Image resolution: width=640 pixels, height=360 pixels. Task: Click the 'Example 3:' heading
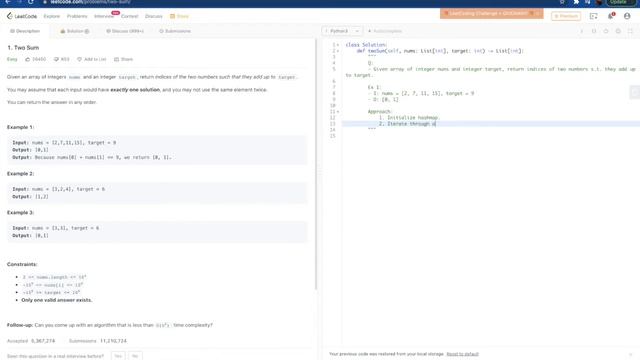pyautogui.click(x=20, y=213)
